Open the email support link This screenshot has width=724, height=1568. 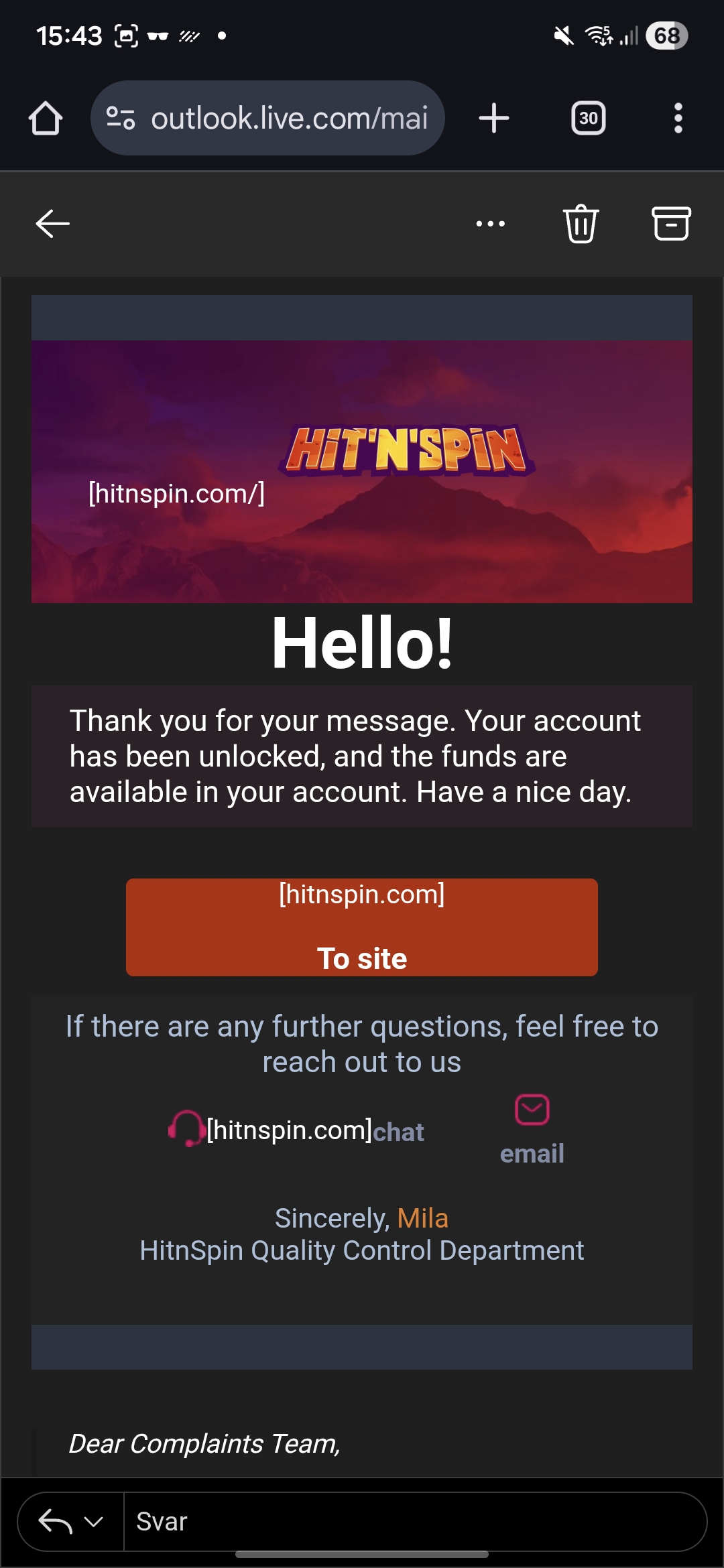click(x=532, y=1154)
